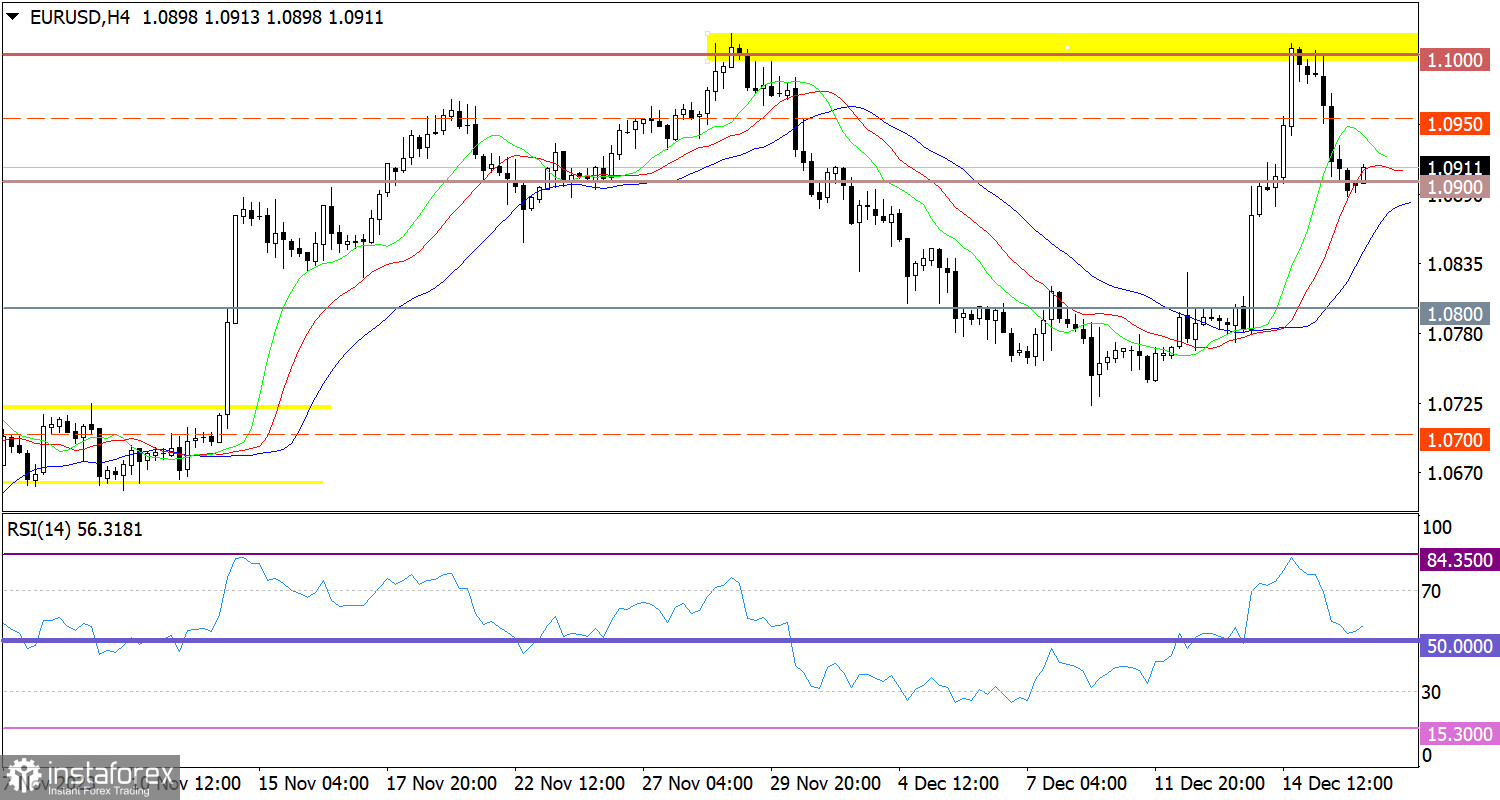Select the 14 Dec 12:00 time label
The width and height of the screenshot is (1500, 800).
[1336, 782]
